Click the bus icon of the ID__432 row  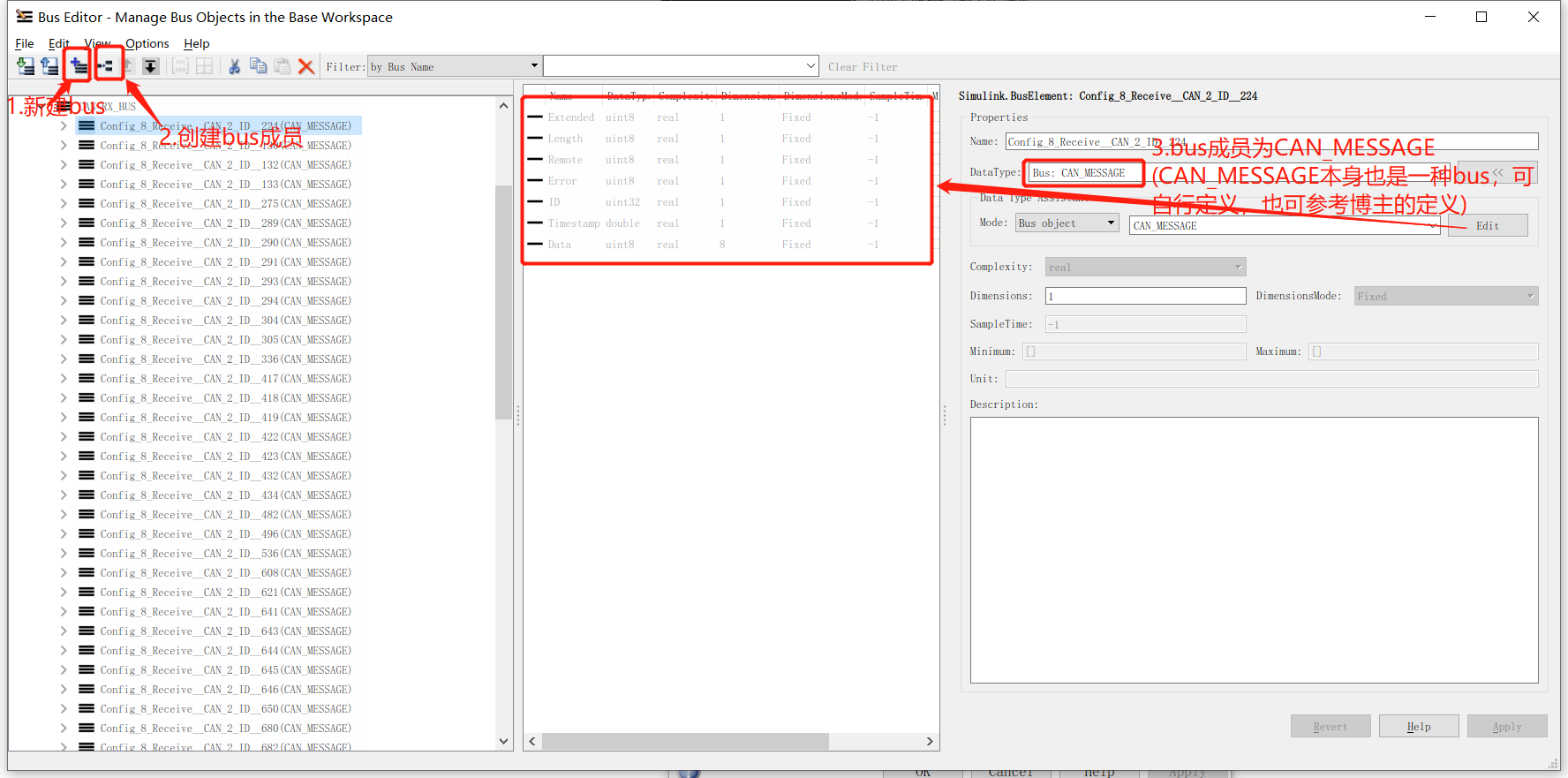pos(87,476)
